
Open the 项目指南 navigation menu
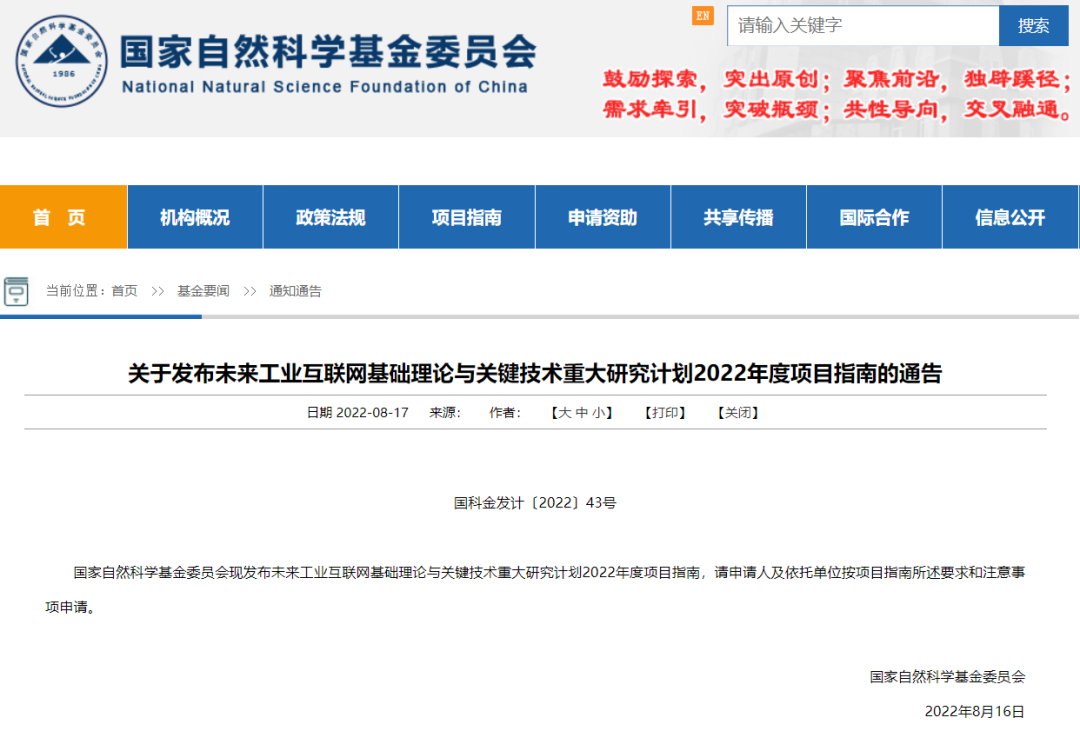pos(466,217)
